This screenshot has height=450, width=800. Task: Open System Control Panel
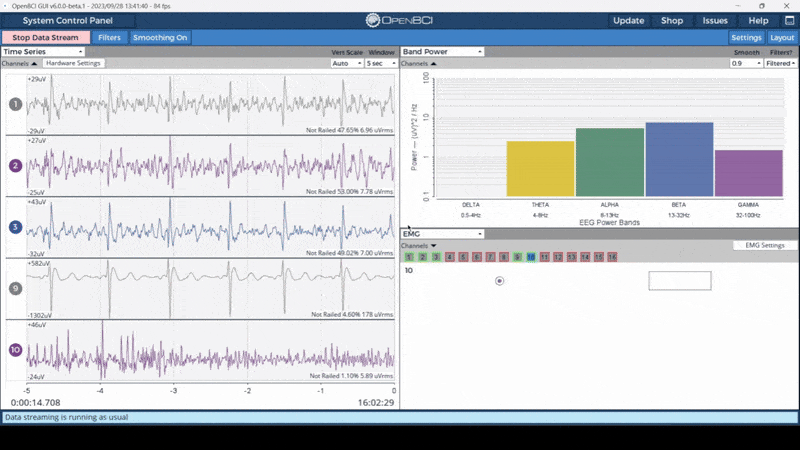(67, 20)
